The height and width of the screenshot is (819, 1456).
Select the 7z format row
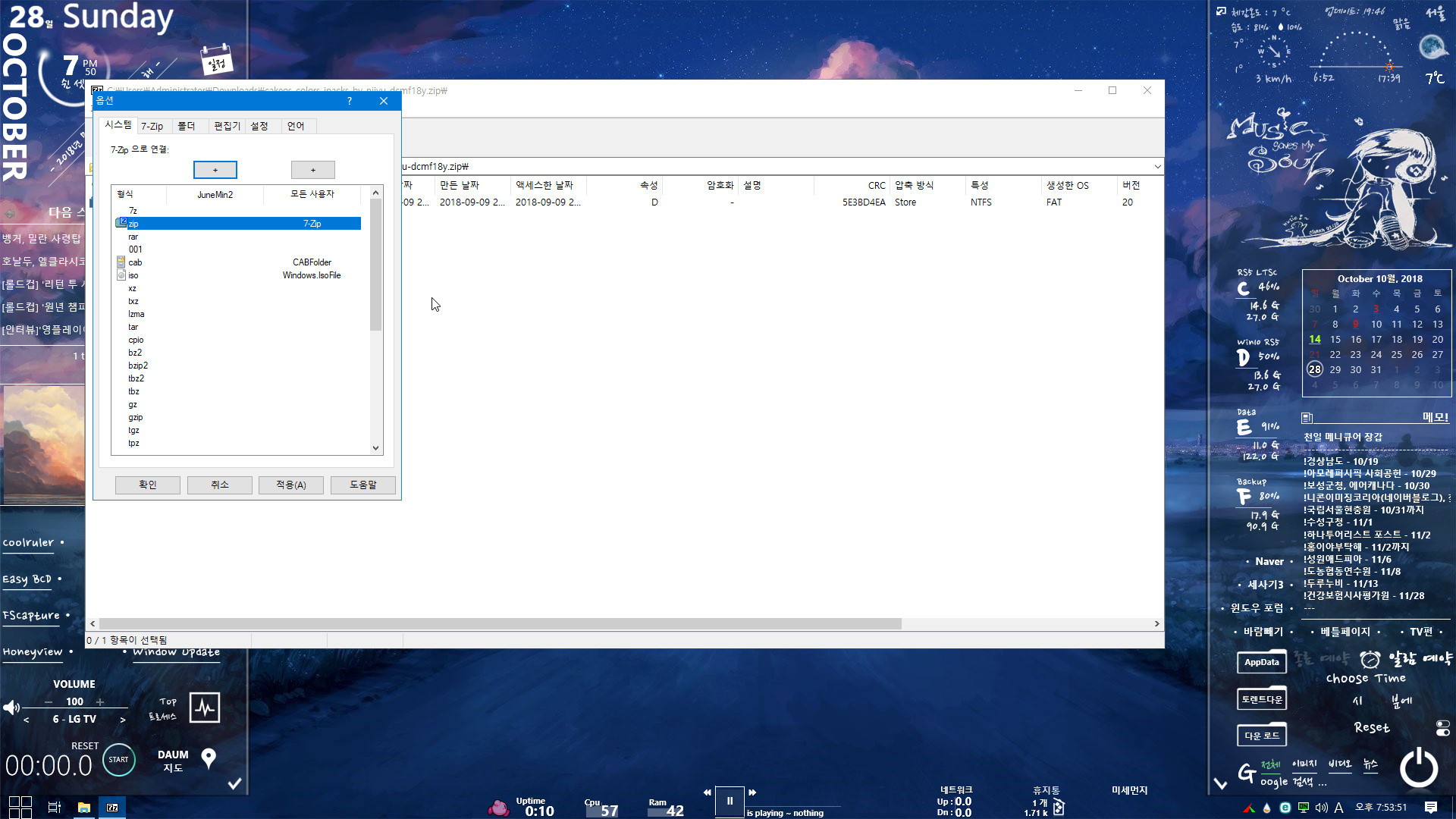[x=237, y=211]
